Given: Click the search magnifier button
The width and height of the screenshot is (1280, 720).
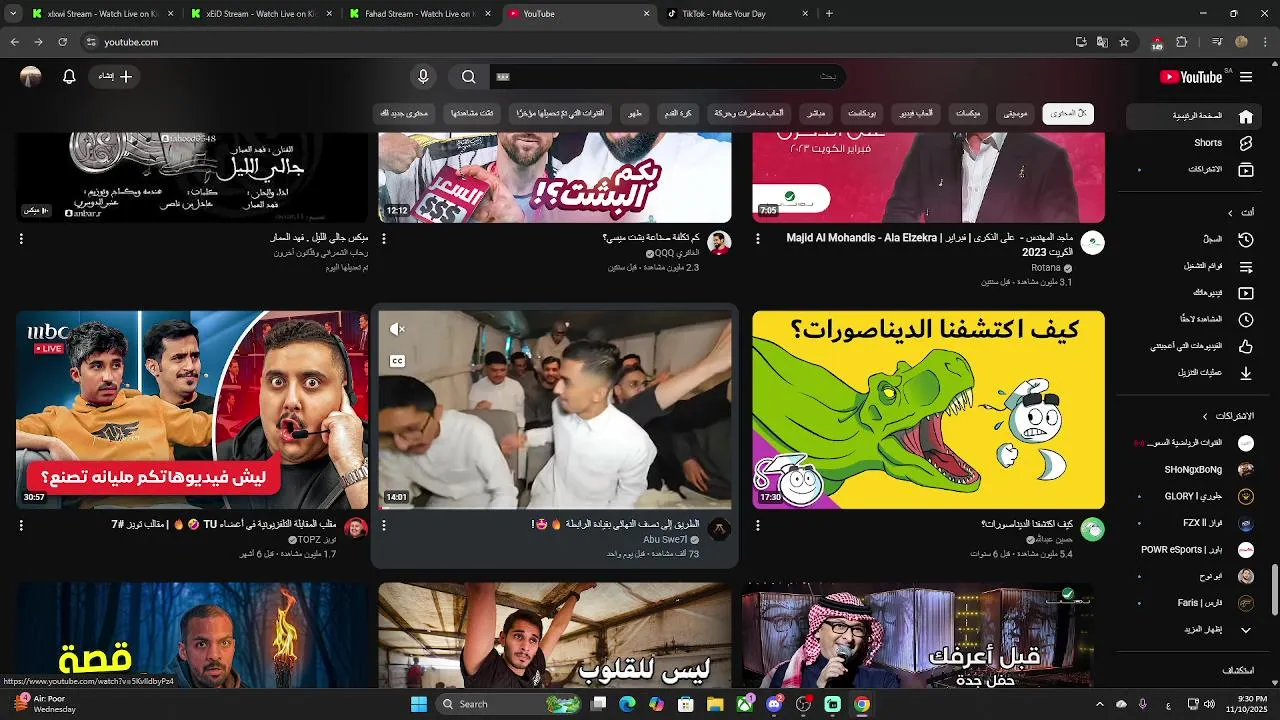Looking at the screenshot, I should coord(469,77).
